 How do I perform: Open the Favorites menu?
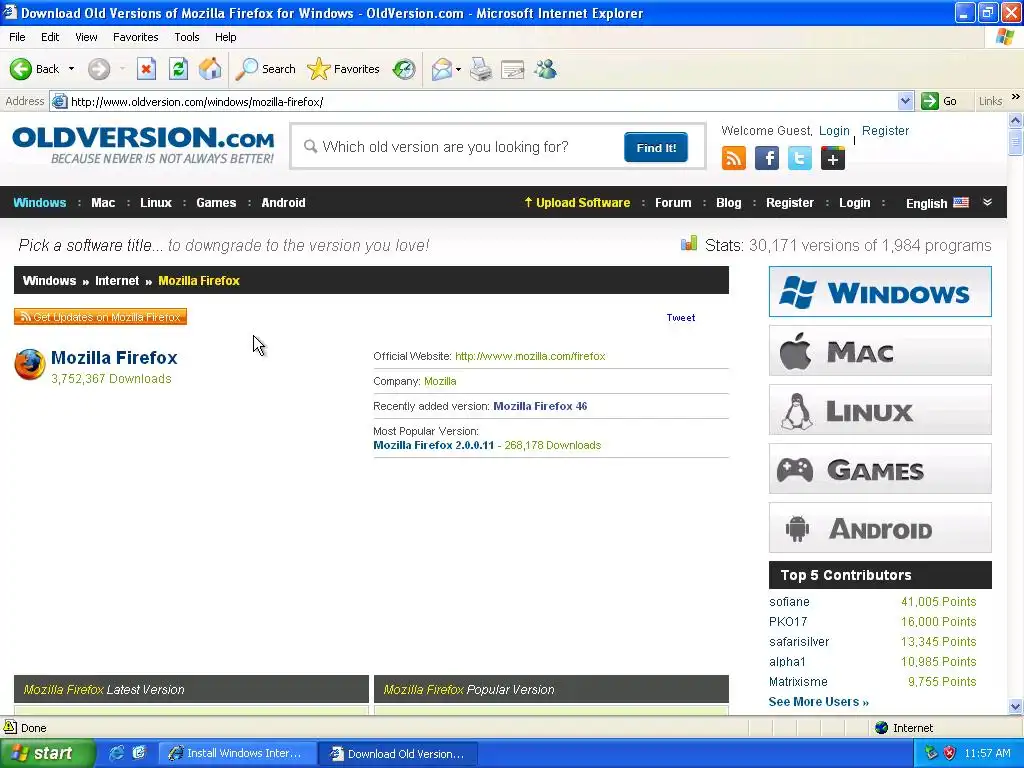pos(135,37)
